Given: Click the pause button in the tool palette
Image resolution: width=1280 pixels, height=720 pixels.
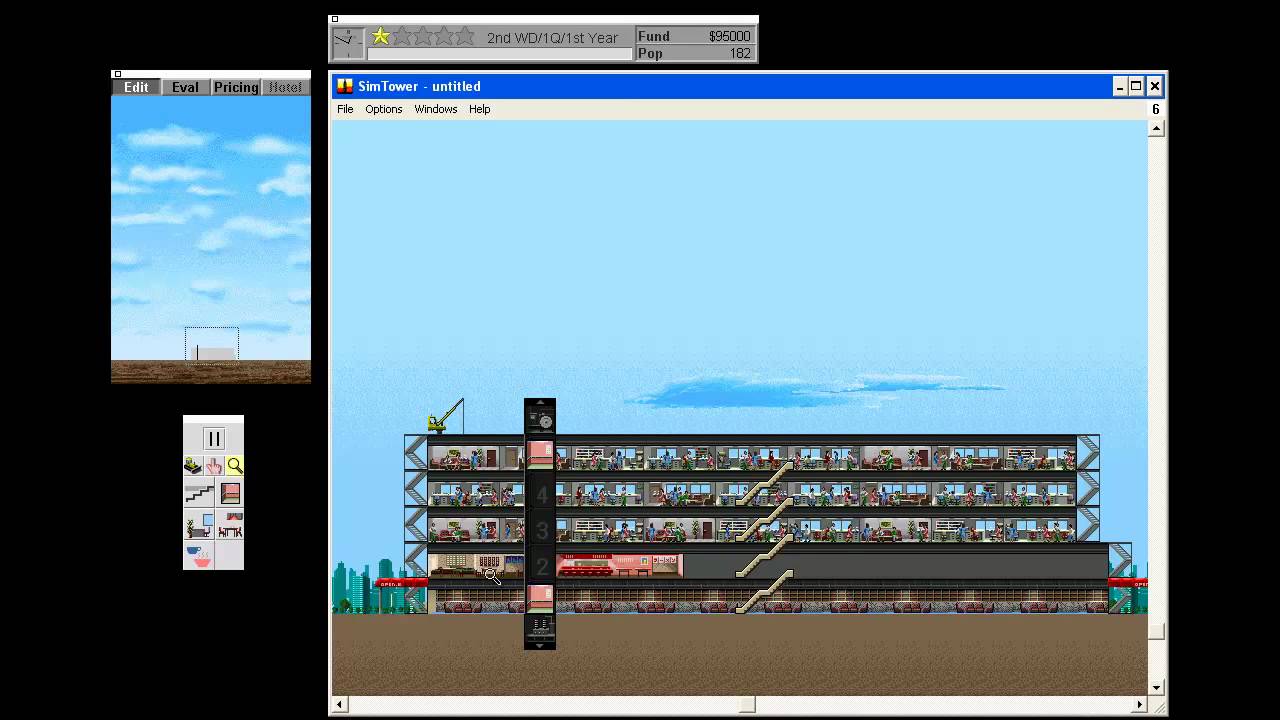Looking at the screenshot, I should point(214,439).
